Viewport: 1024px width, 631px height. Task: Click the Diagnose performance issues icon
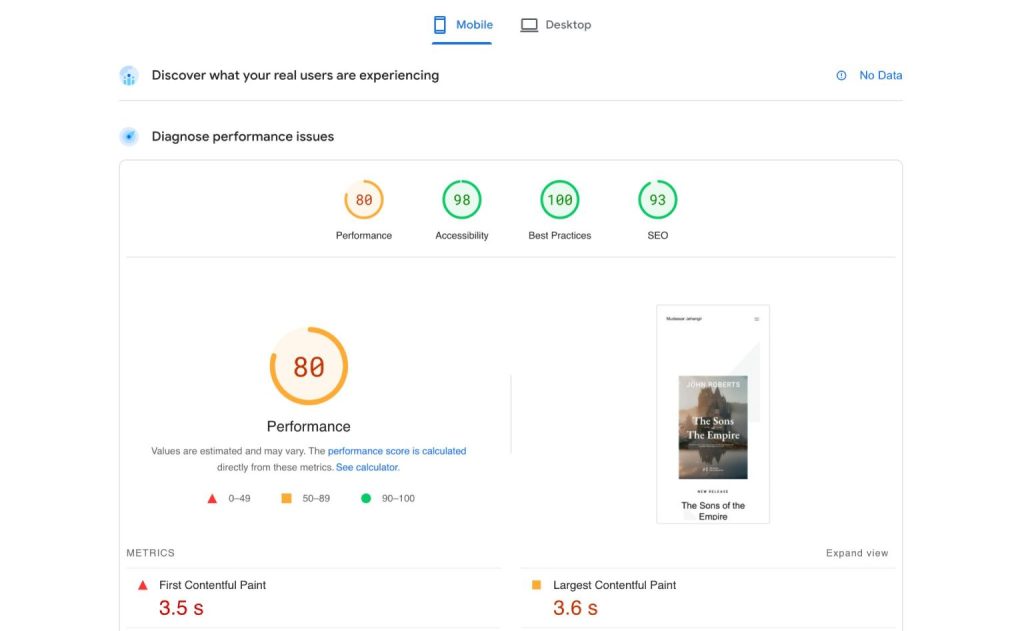click(129, 137)
